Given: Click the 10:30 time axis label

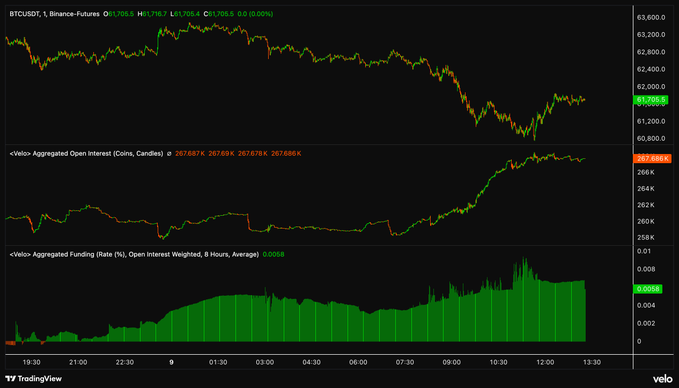Looking at the screenshot, I should [498, 362].
